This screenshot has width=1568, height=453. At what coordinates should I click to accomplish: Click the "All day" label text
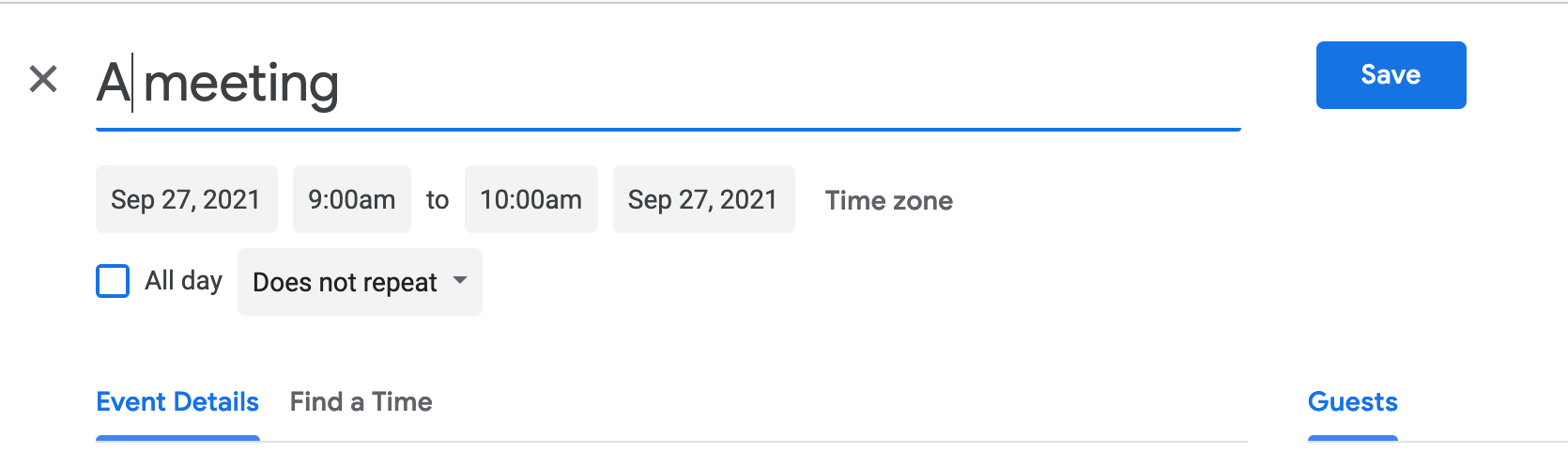coord(183,281)
